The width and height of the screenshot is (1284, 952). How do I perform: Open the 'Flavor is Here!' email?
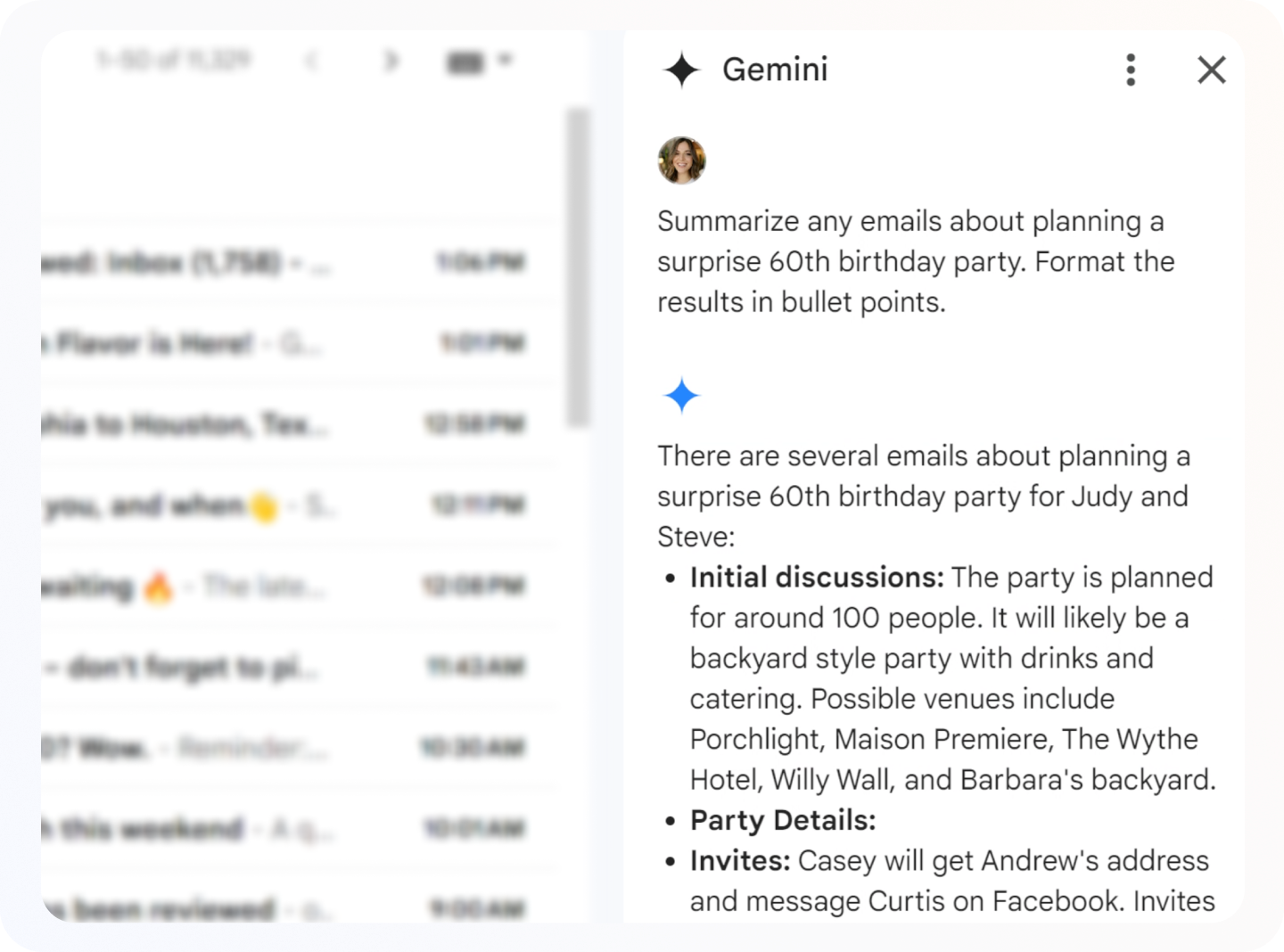(x=299, y=343)
